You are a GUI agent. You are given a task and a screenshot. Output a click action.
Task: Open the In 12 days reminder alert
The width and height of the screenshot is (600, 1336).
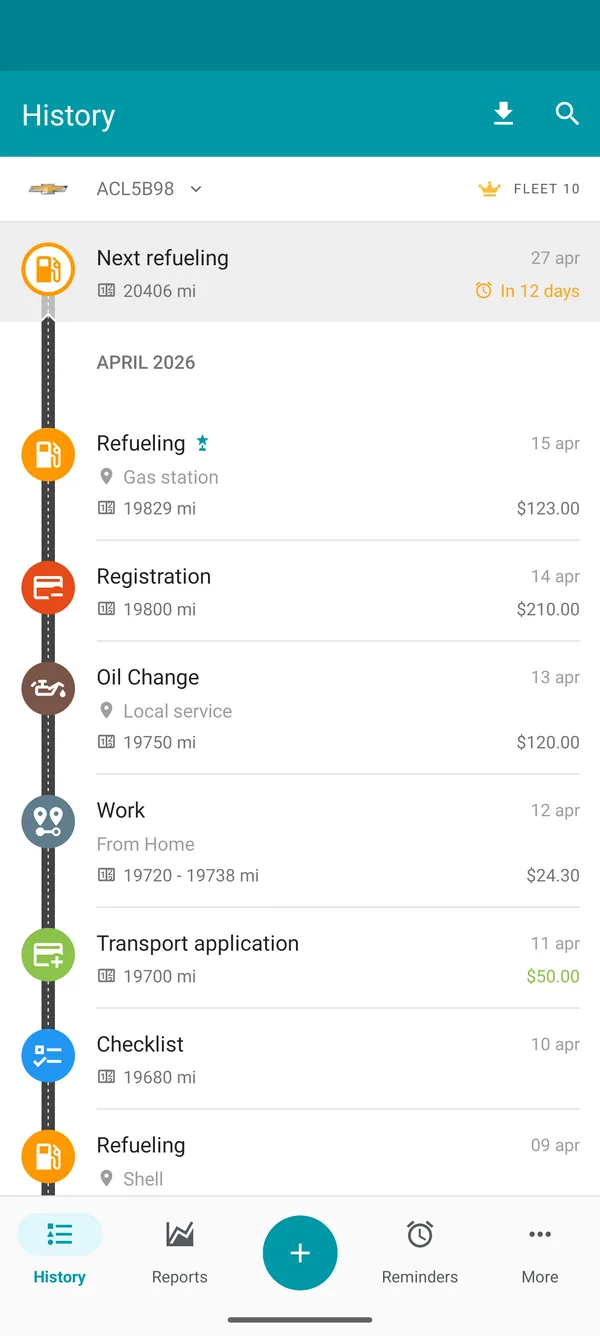[x=527, y=291]
